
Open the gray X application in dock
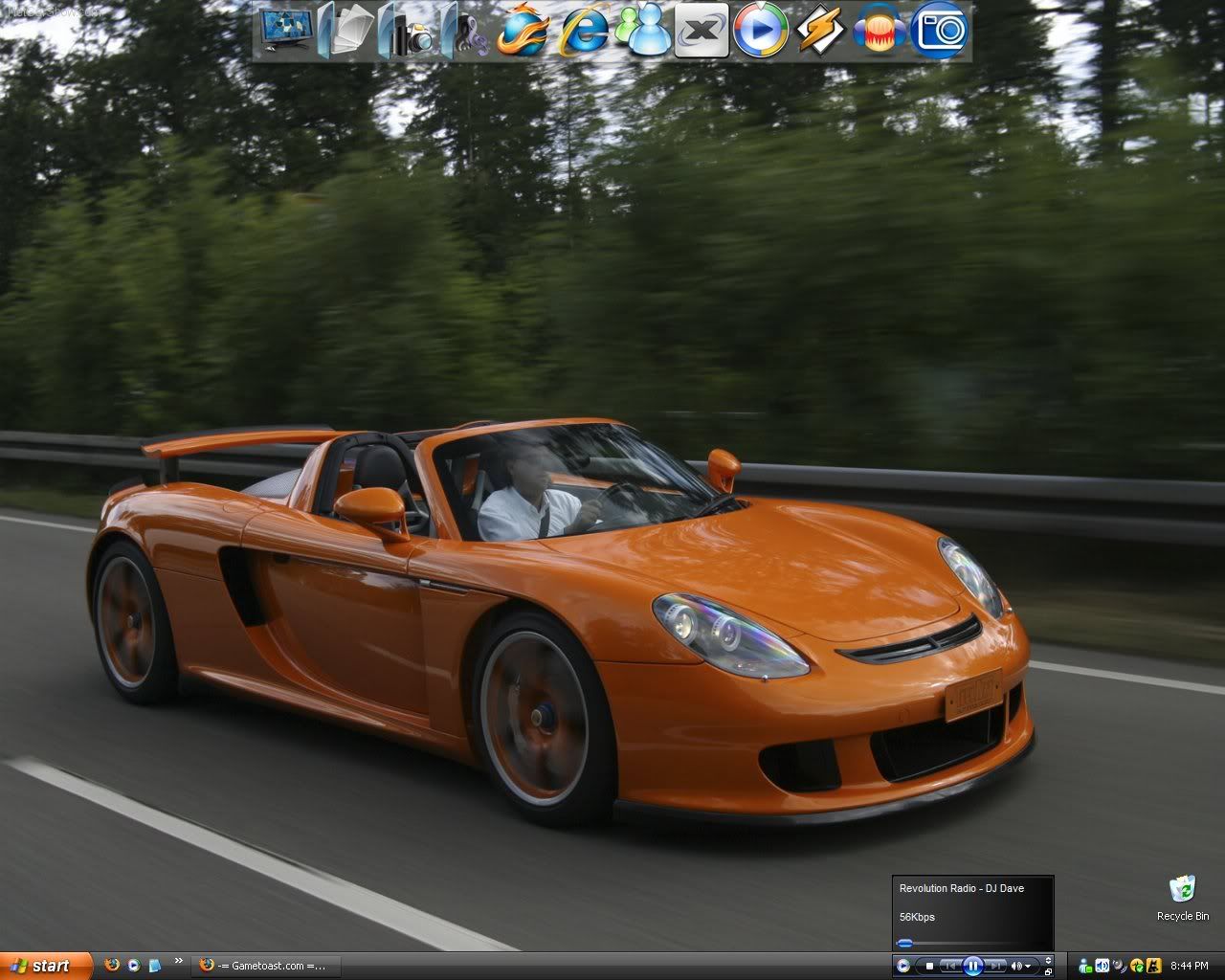point(702,31)
